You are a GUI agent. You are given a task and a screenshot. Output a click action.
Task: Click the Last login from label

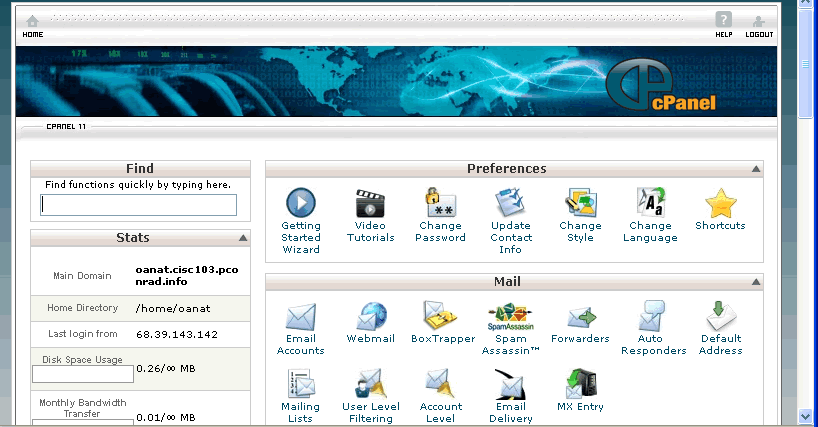[x=82, y=334]
